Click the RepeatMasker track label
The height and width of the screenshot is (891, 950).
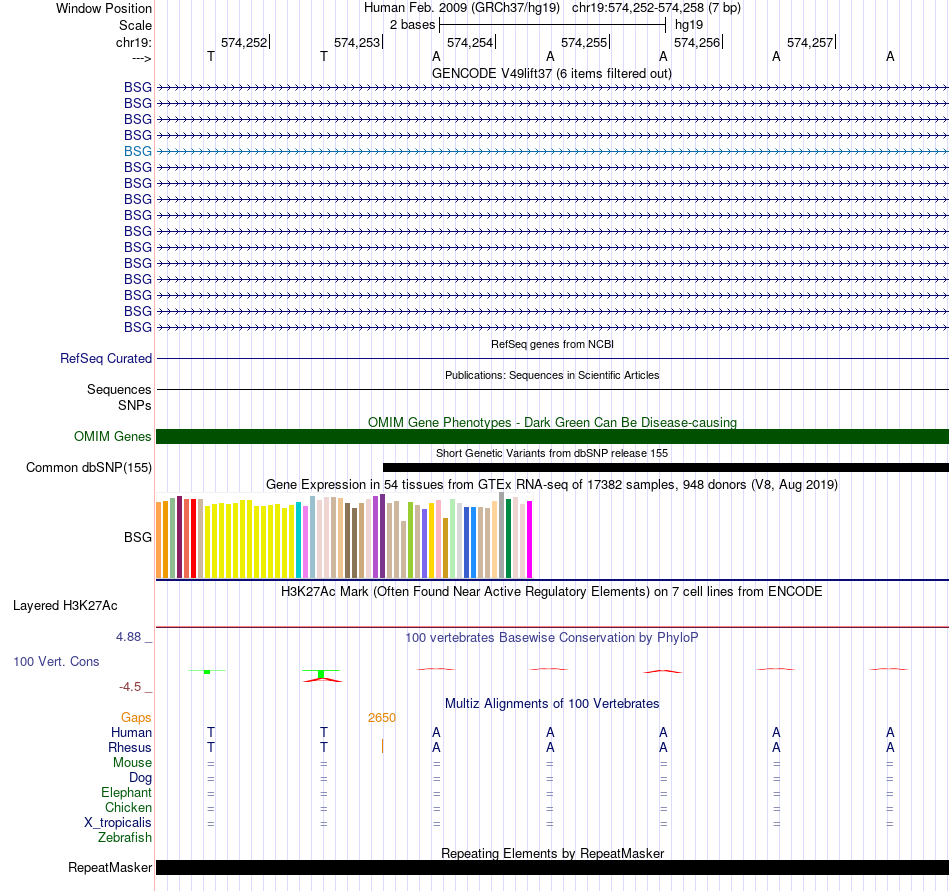110,868
